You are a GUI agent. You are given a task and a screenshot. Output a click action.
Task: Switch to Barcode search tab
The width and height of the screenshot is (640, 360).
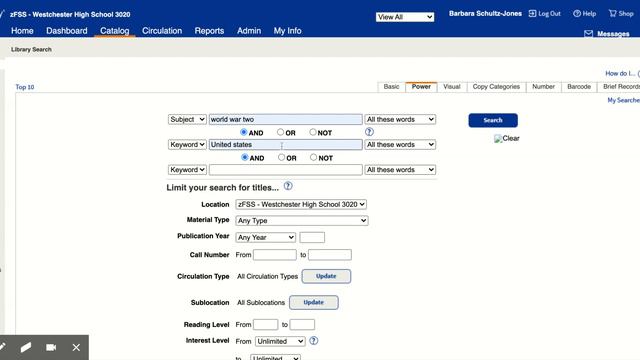click(579, 87)
